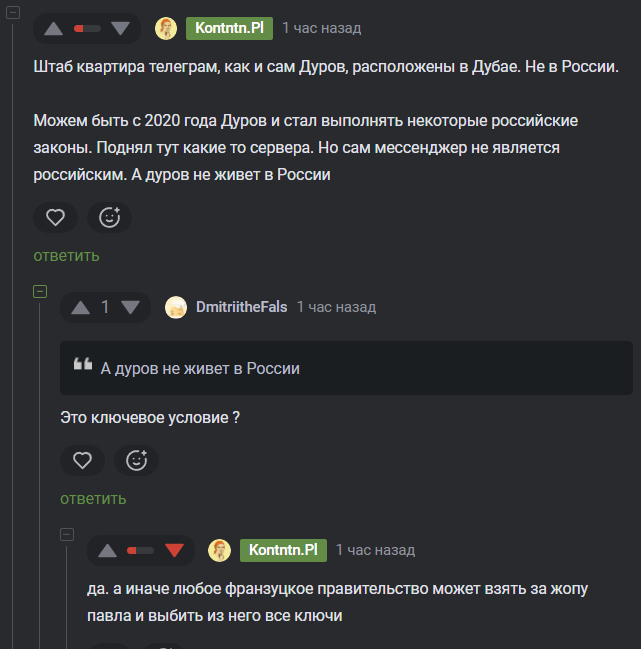Open DmitriitheFals user profile
The width and height of the screenshot is (641, 649).
click(241, 307)
